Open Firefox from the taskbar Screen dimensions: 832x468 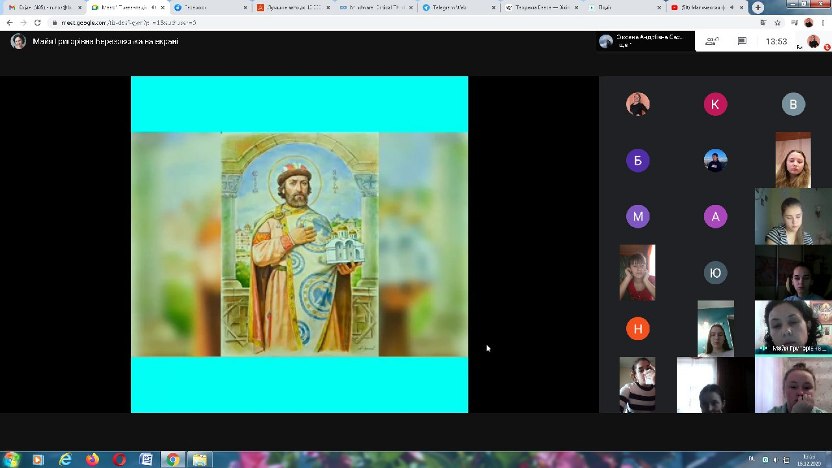93,459
